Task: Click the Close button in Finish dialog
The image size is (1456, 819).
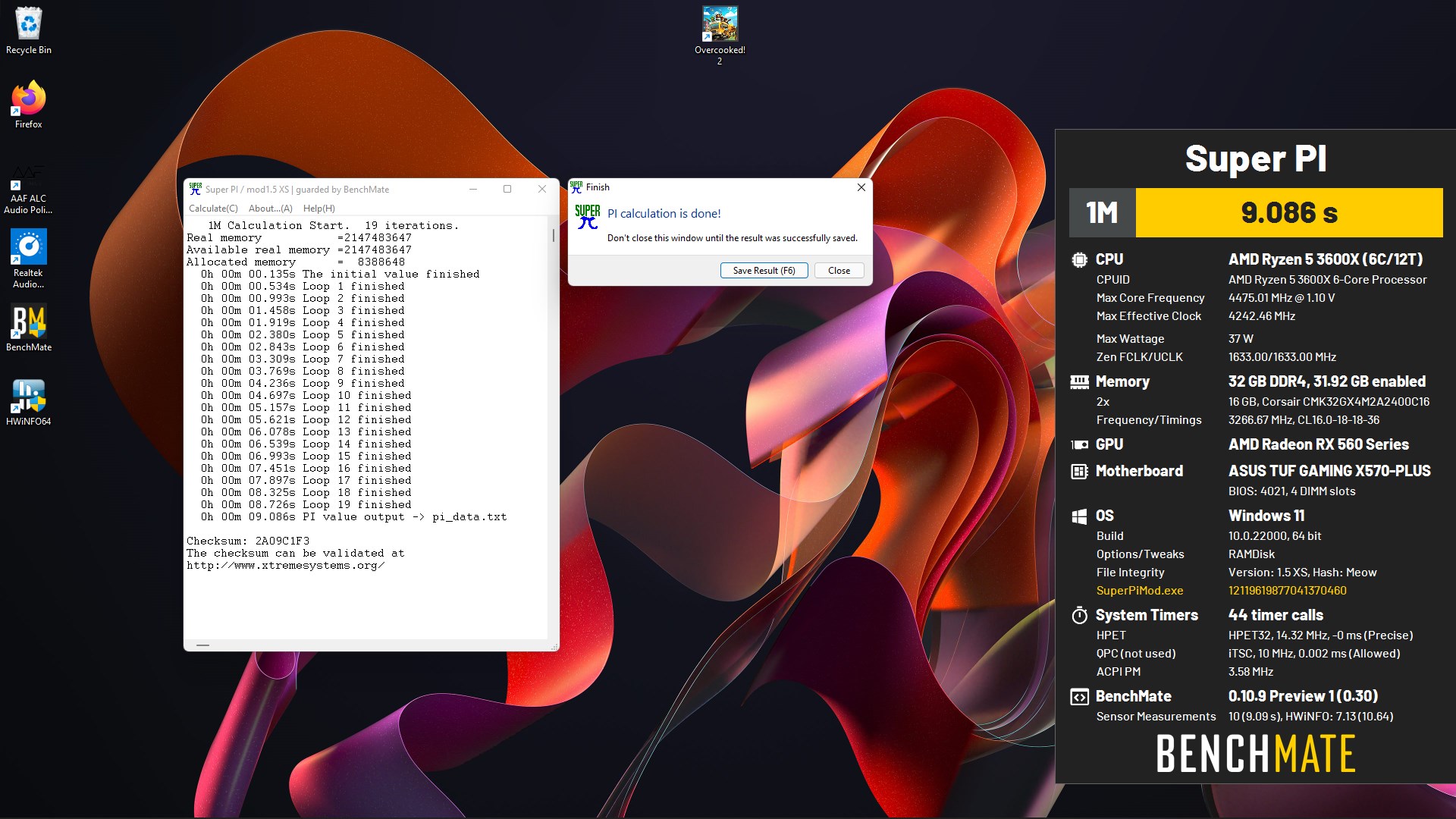Action: [839, 271]
